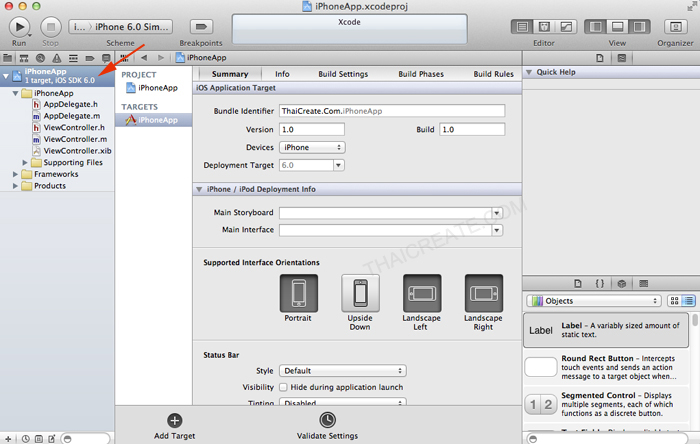This screenshot has width=700, height=444.
Task: Expand the Supporting Files folder
Action: pos(25,162)
